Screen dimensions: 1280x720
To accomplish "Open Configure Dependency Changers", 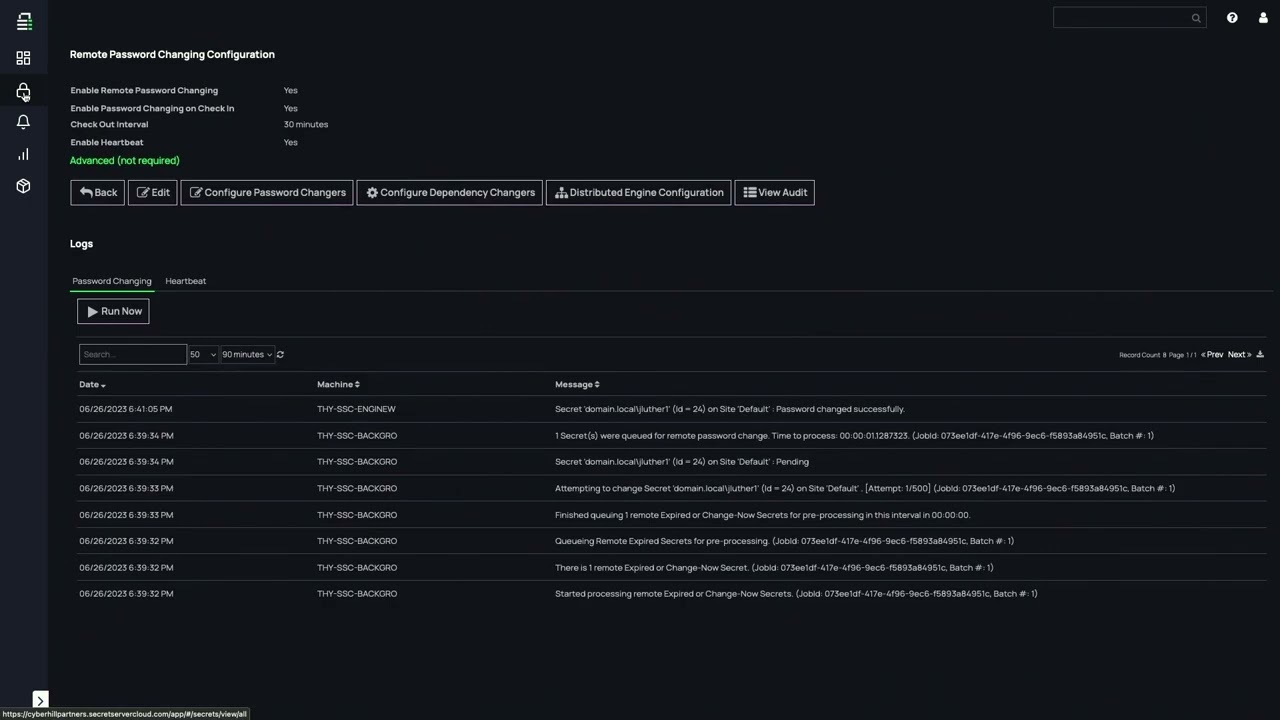I will point(450,193).
